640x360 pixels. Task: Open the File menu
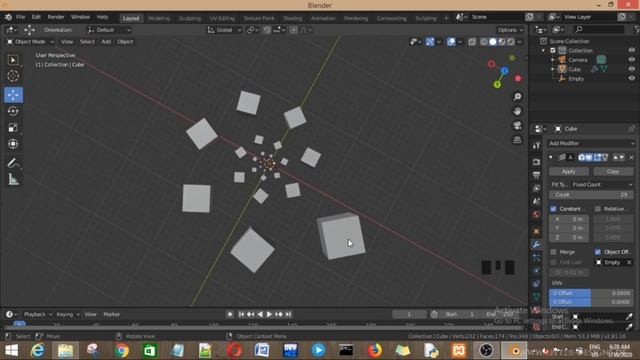pyautogui.click(x=20, y=17)
